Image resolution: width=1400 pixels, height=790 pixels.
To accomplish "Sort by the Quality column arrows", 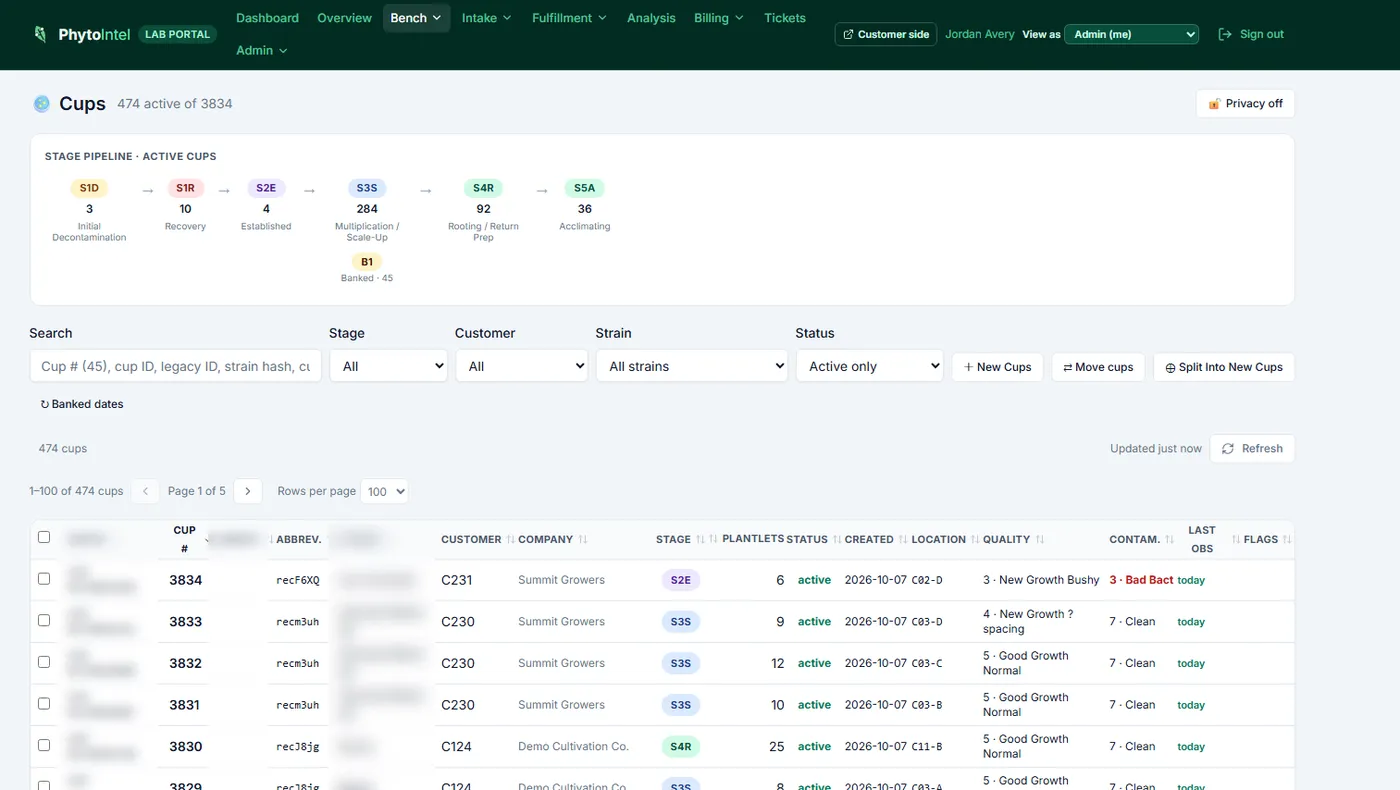I will (1040, 540).
